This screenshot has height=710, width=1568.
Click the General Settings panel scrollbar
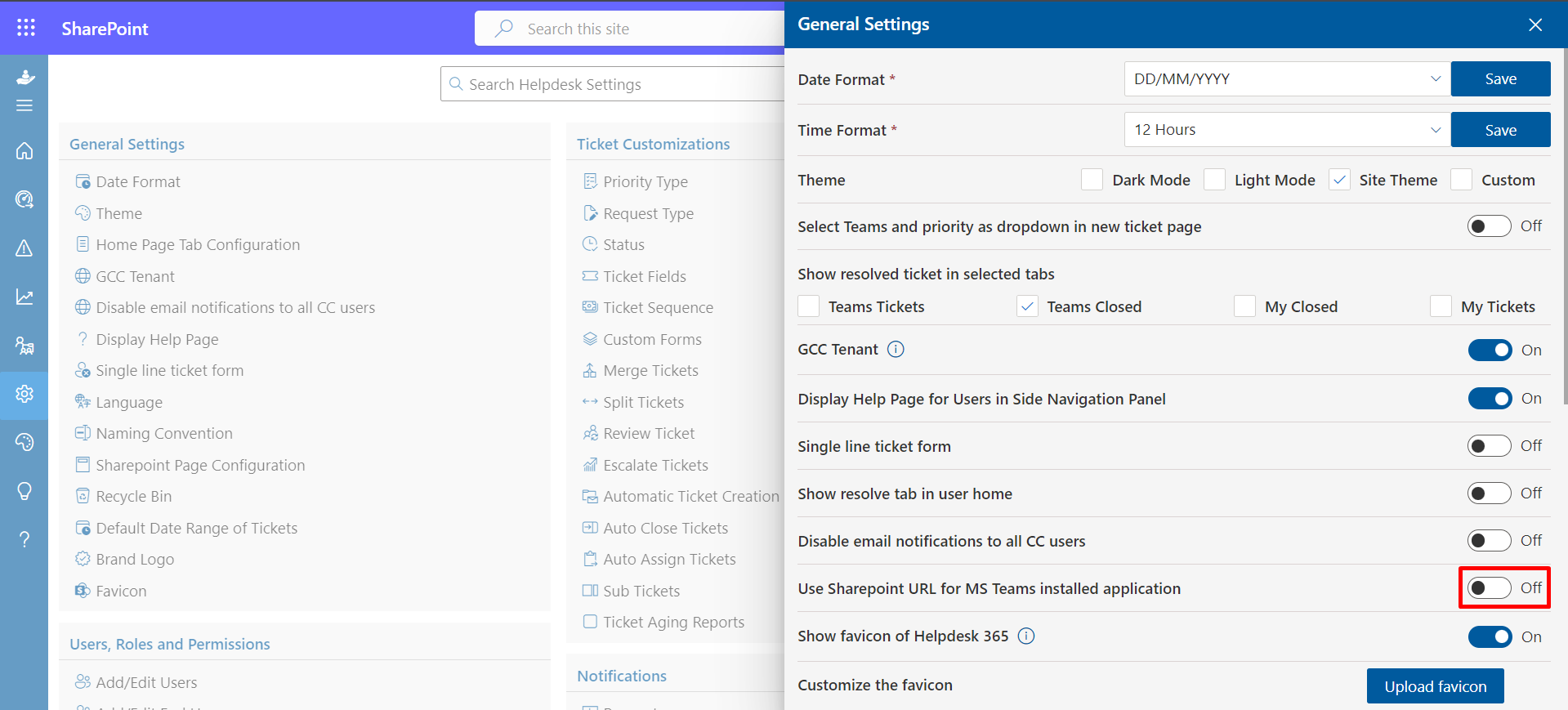pos(1565,227)
